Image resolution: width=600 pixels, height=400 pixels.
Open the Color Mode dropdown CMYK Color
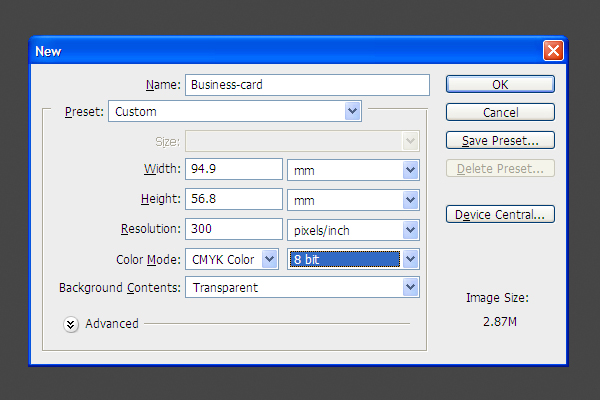point(232,259)
